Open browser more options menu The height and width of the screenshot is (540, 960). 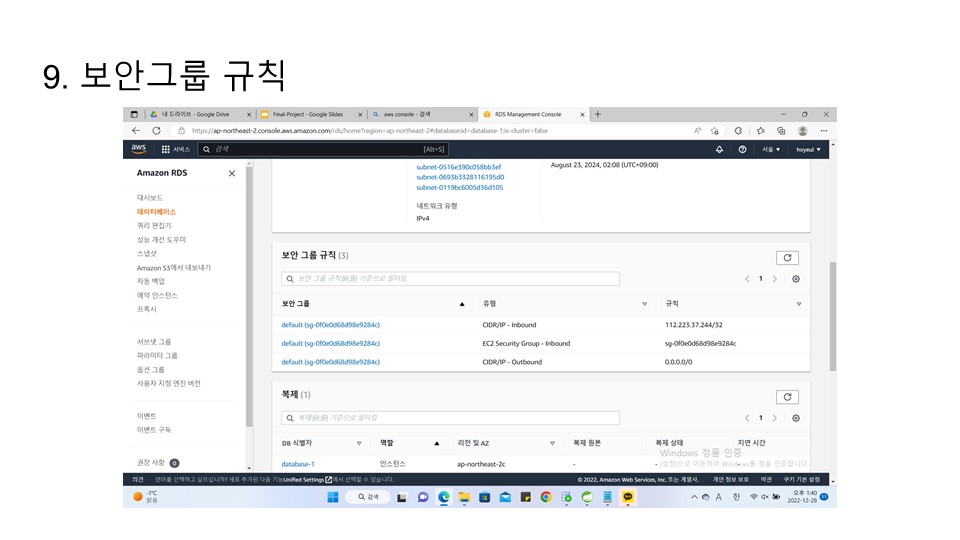[824, 130]
